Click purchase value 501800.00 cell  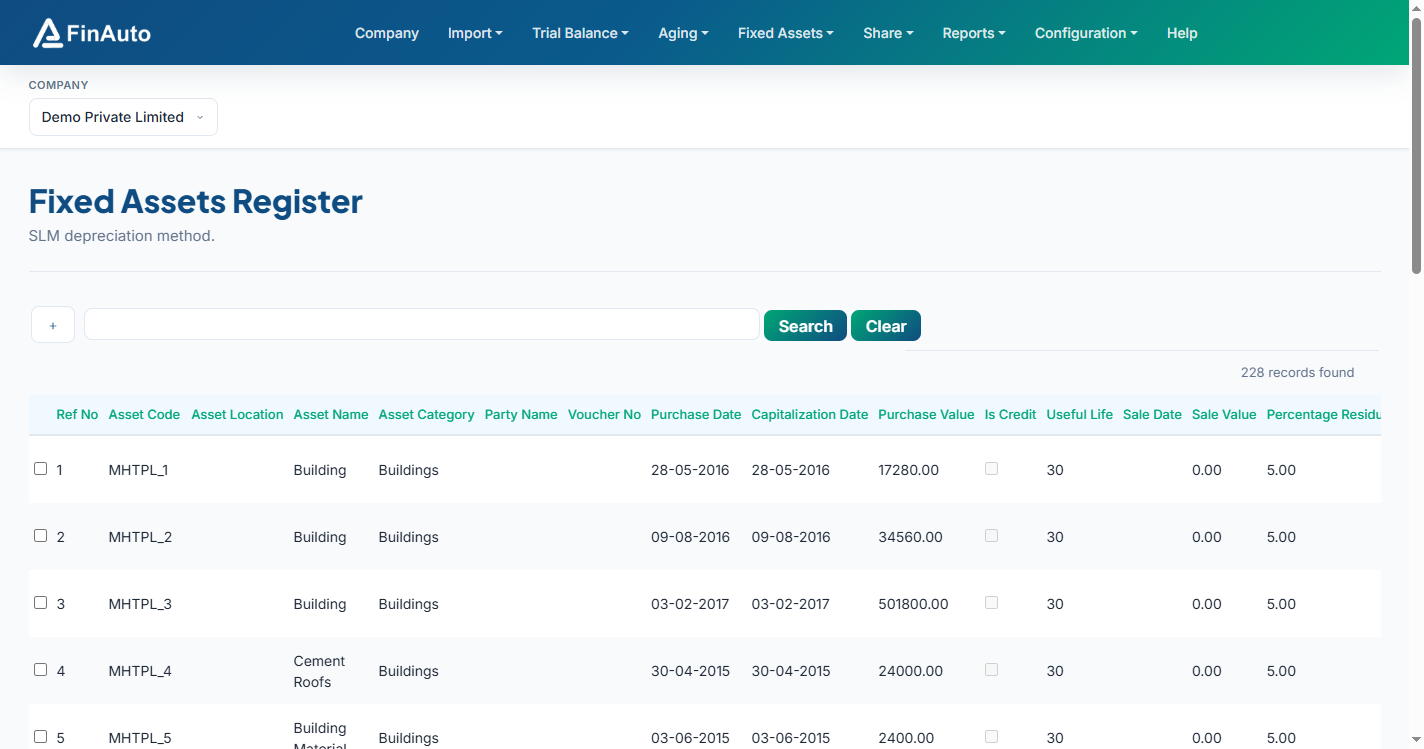tap(913, 604)
